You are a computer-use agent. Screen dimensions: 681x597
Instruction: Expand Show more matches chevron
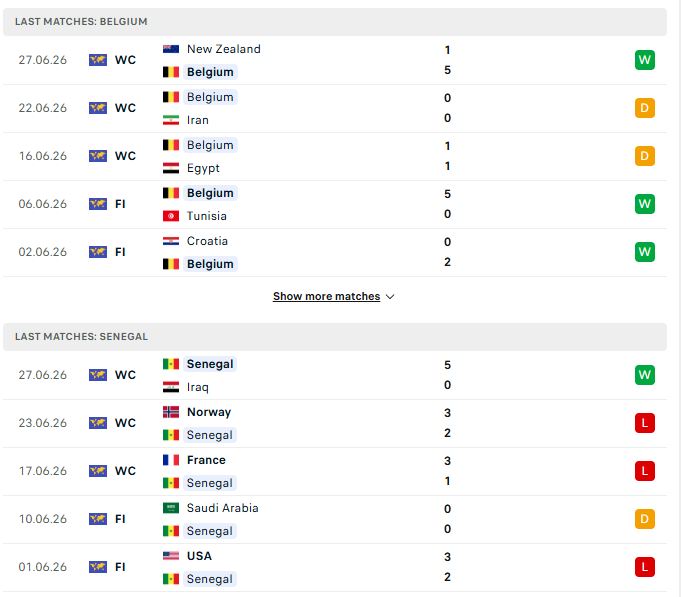[x=390, y=297]
